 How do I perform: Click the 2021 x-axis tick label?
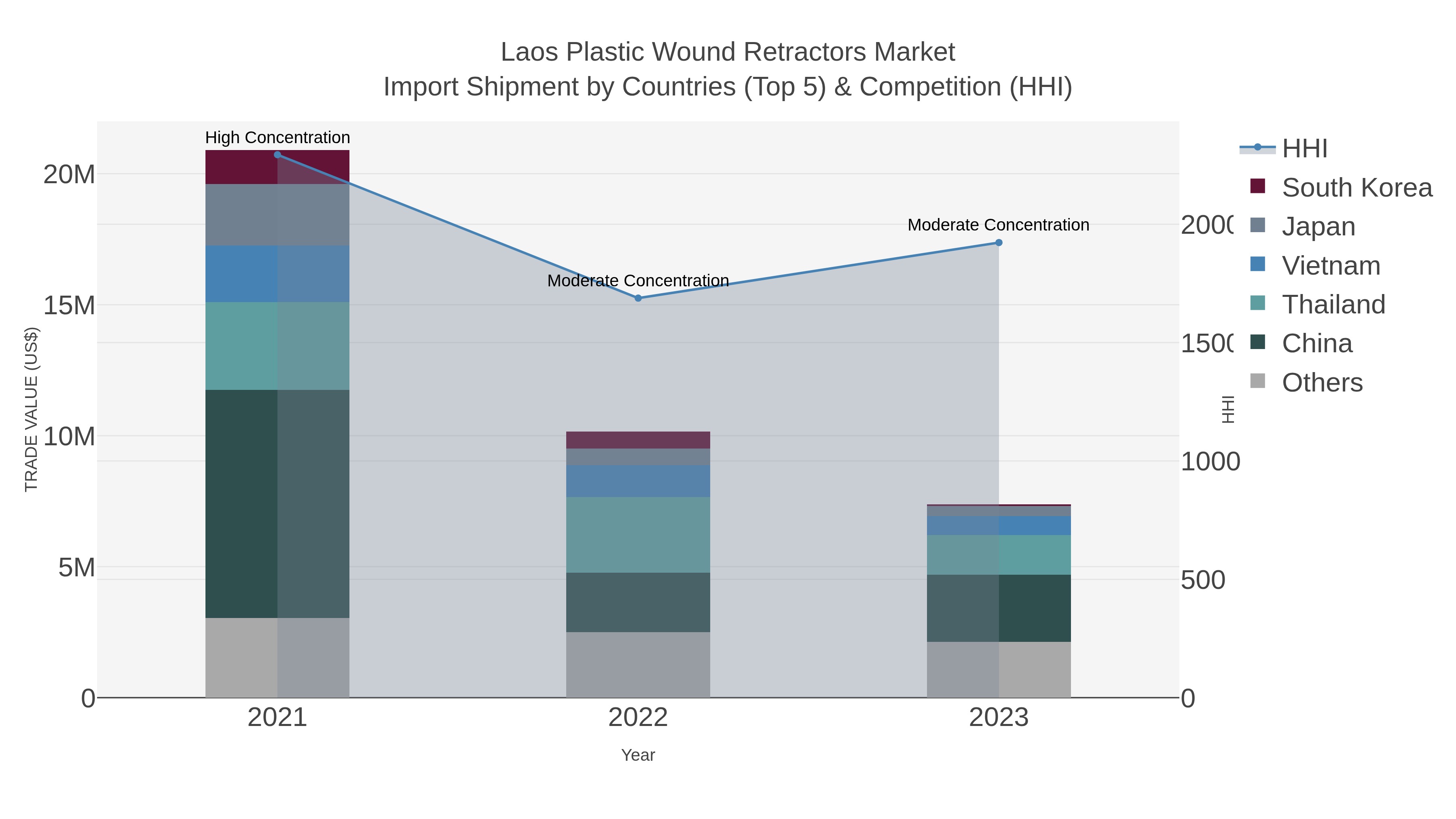click(277, 717)
